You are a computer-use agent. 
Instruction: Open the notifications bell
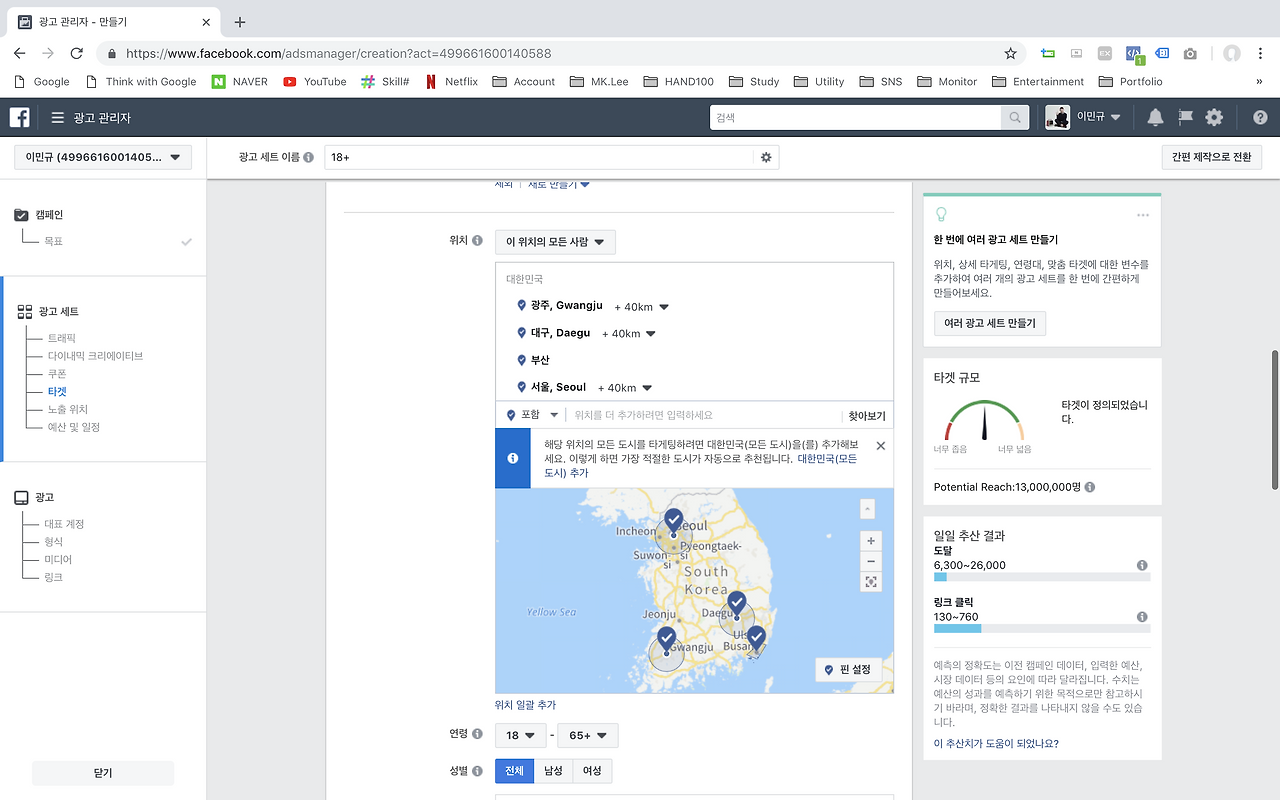(x=1155, y=118)
